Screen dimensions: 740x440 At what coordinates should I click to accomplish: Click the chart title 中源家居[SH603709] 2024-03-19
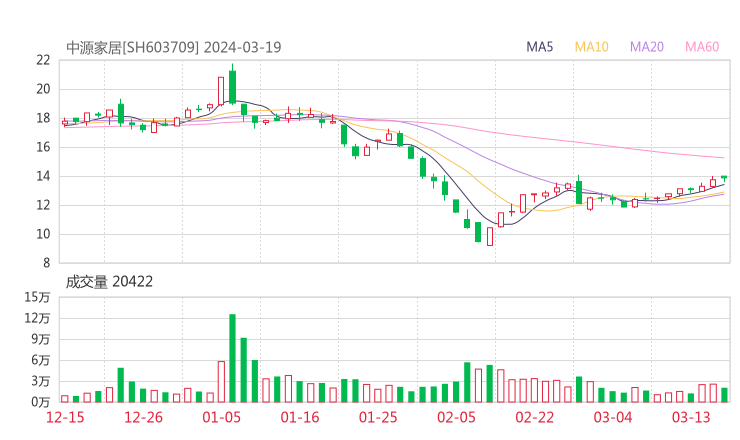[174, 48]
